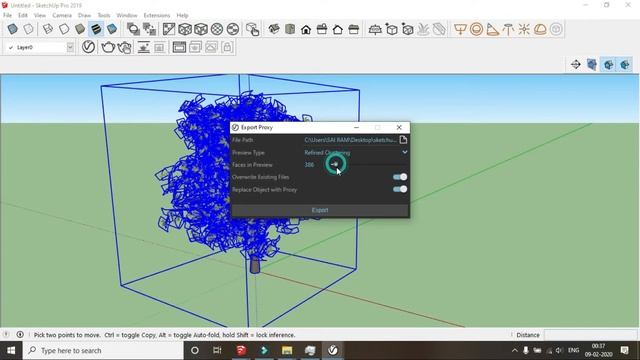Open the Windows Start menu
The height and width of the screenshot is (360, 640).
11,350
